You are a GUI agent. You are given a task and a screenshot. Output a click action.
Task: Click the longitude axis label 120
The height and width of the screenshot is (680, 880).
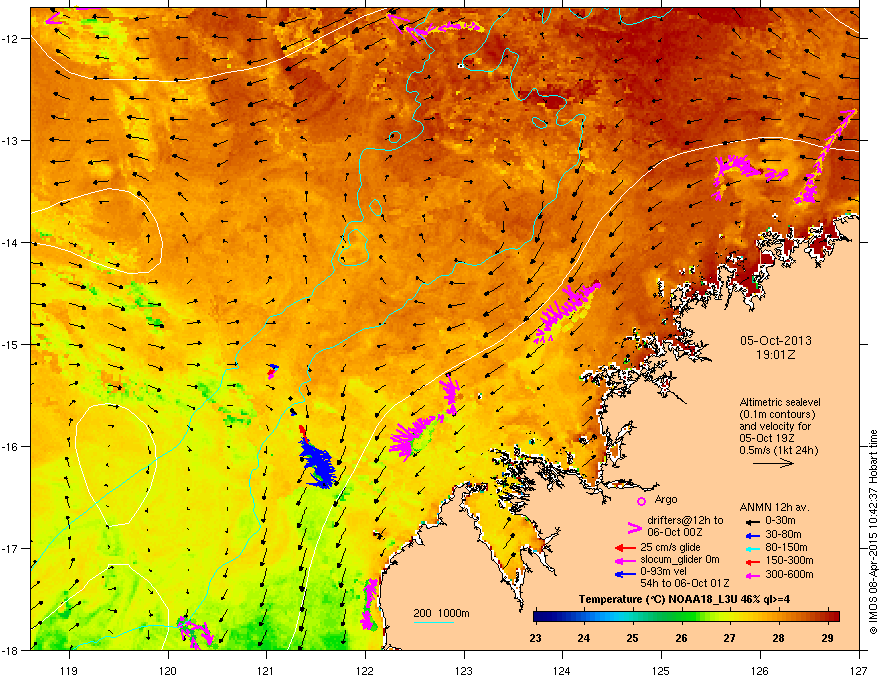click(168, 670)
